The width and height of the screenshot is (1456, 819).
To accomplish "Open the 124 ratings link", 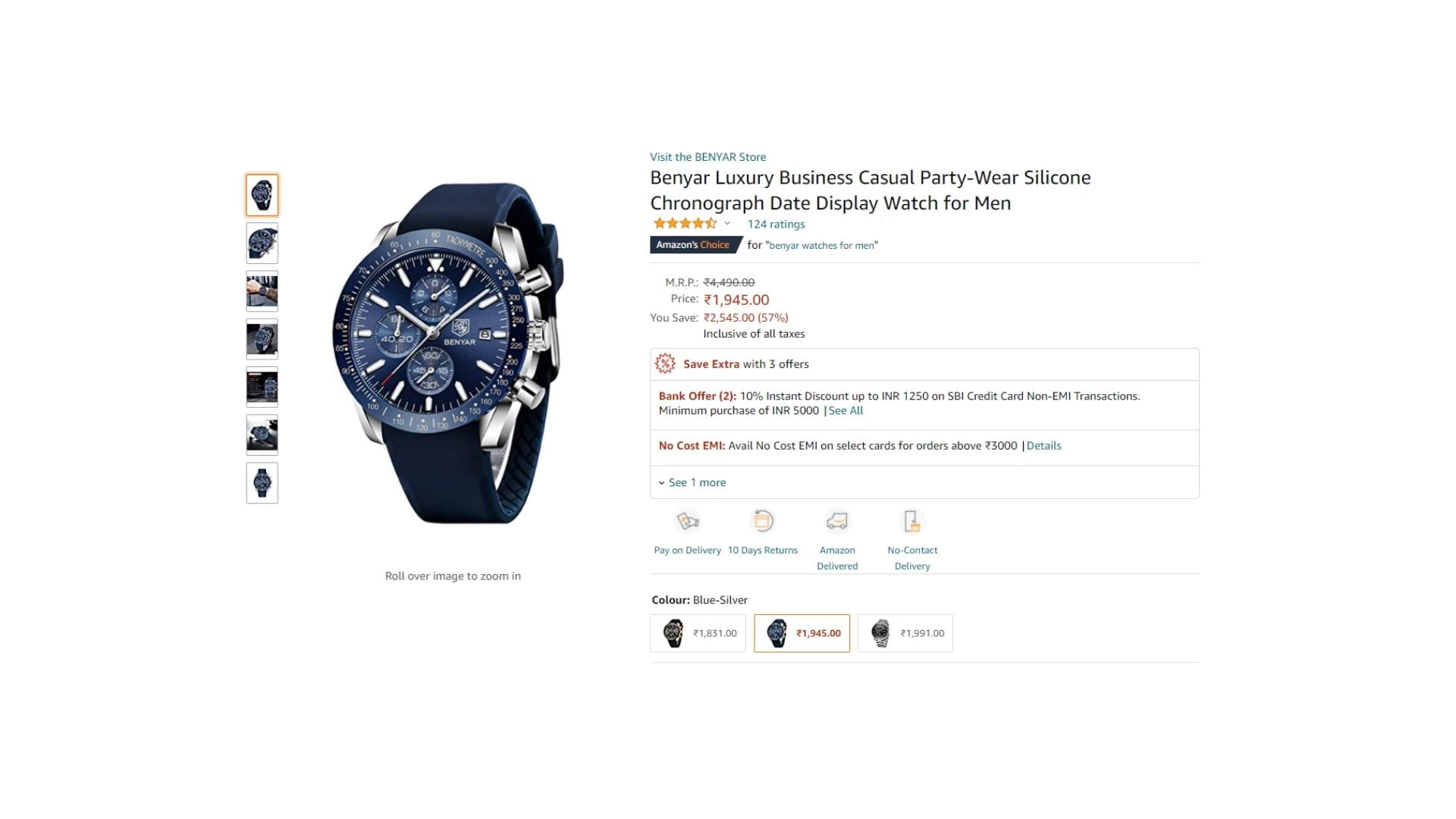I will point(776,224).
